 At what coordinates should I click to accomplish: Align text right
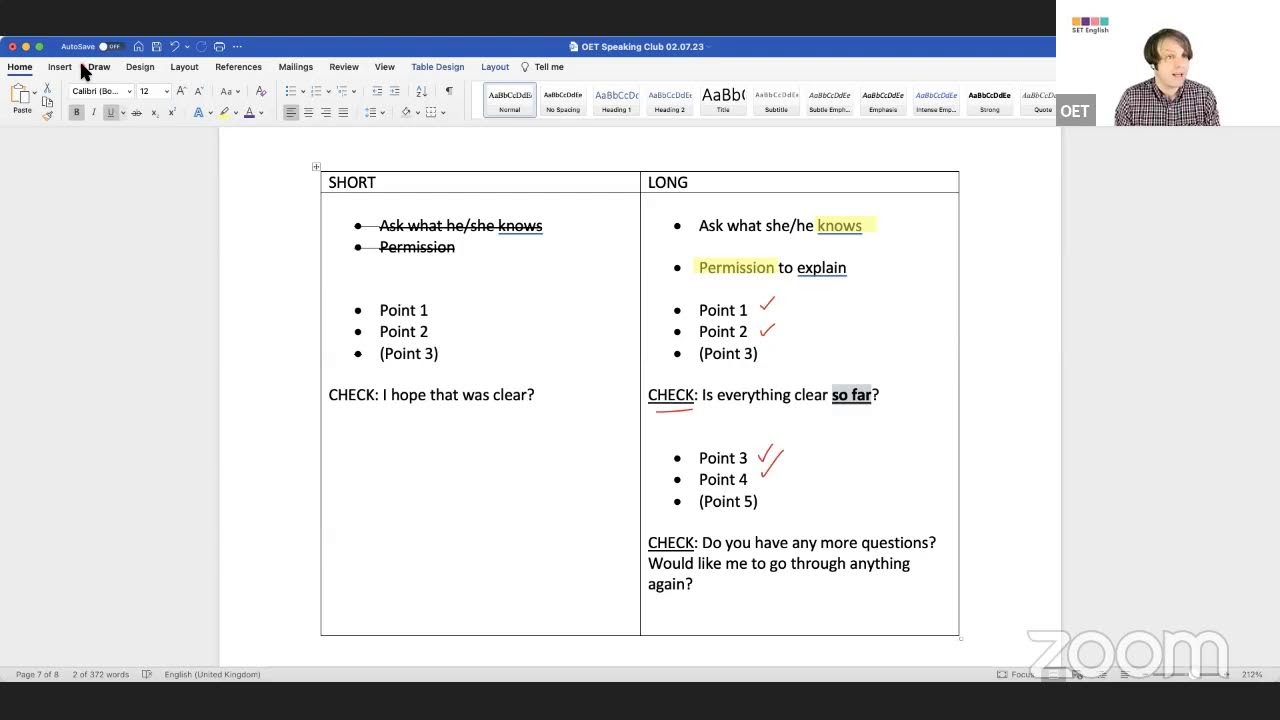(x=326, y=113)
